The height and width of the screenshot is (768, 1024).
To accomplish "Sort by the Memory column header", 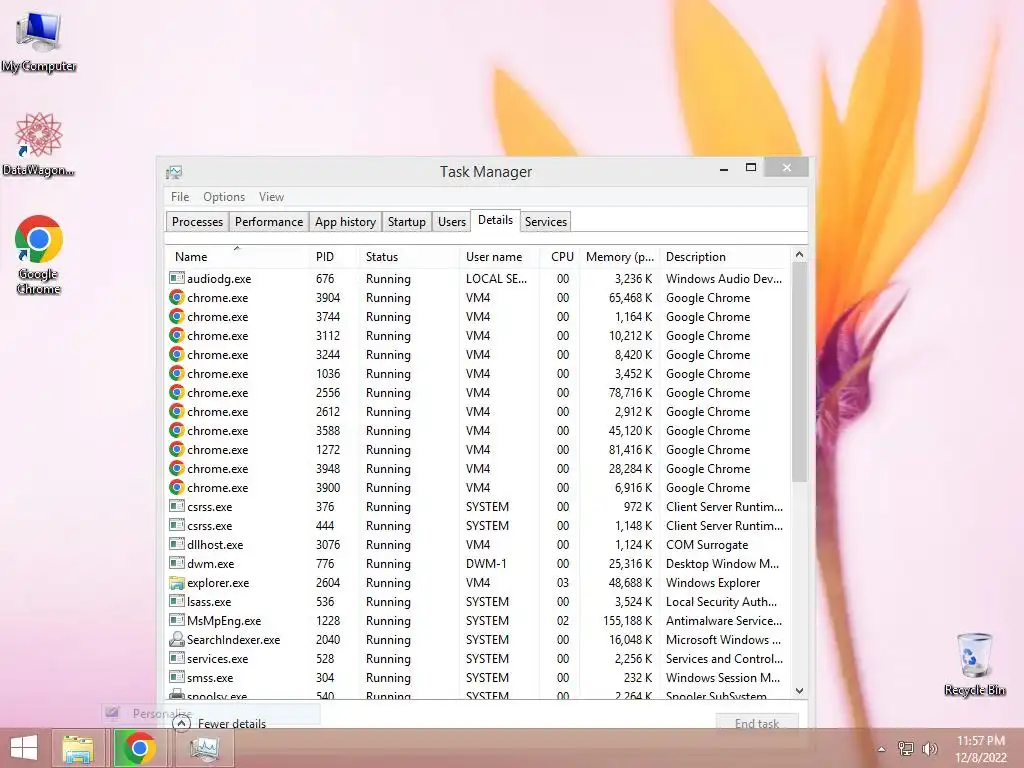I will 620,257.
